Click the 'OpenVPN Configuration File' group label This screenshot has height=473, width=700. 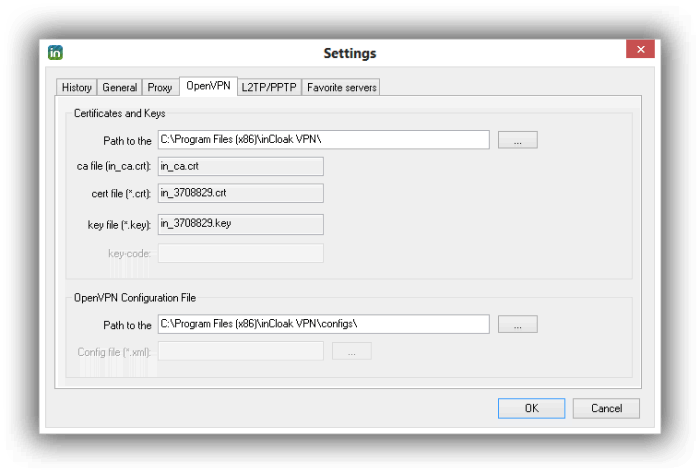click(x=135, y=298)
